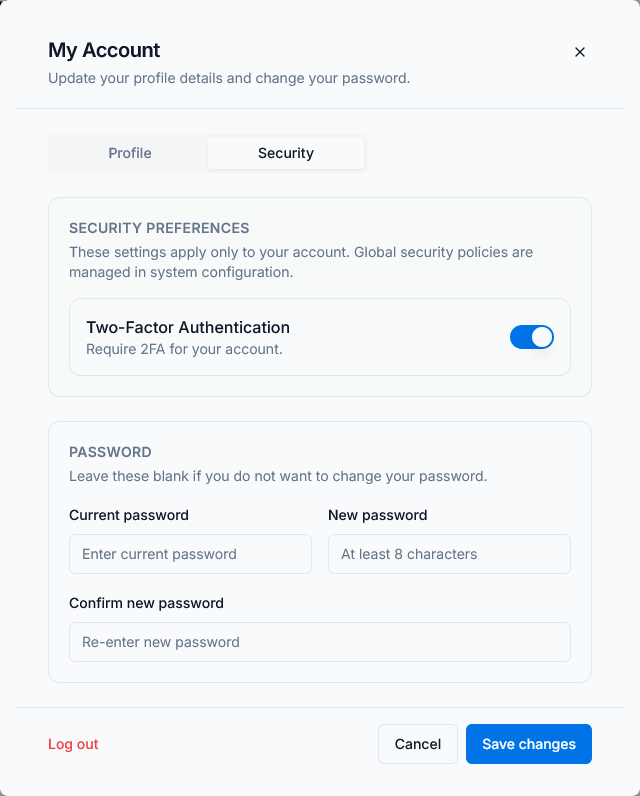Screen dimensions: 640x796
Task: Cancel the account changes
Action: 418,744
